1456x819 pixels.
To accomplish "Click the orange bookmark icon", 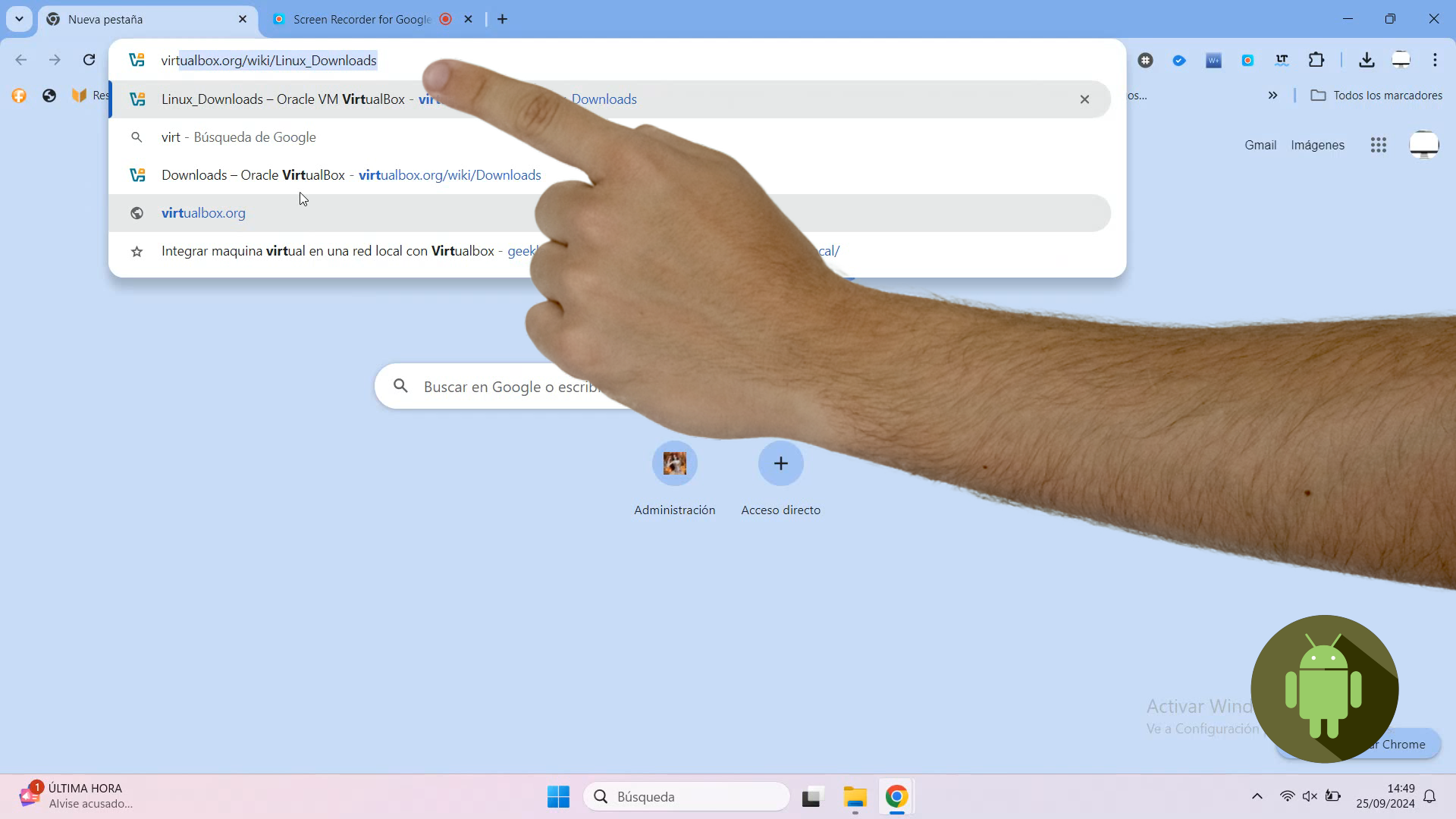I will coord(19,96).
